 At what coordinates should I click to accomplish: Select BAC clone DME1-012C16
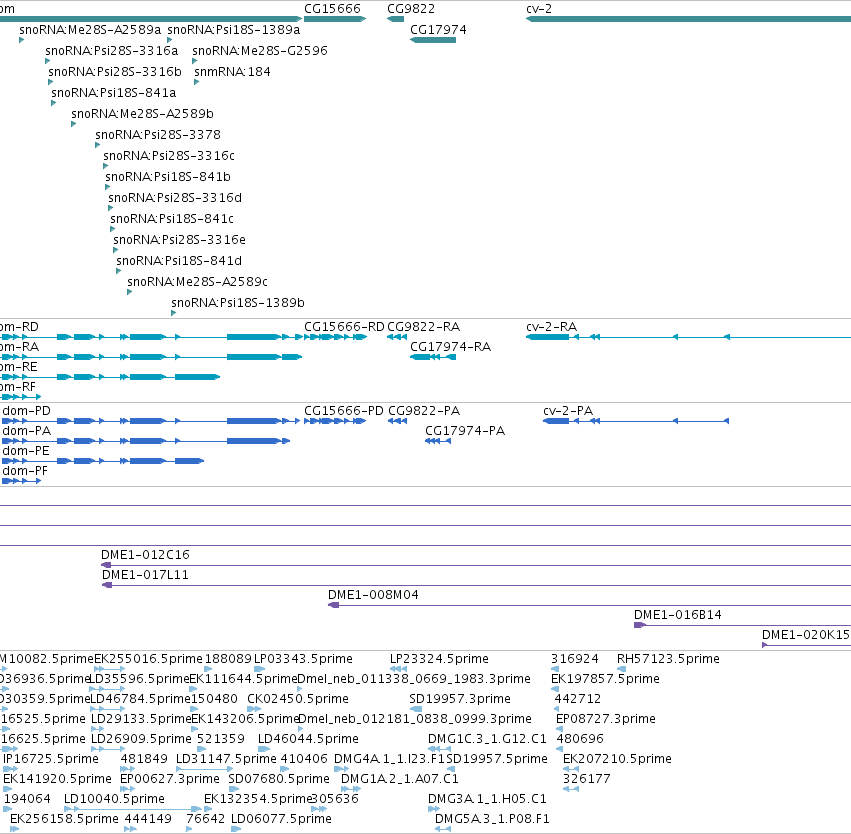(x=476, y=565)
